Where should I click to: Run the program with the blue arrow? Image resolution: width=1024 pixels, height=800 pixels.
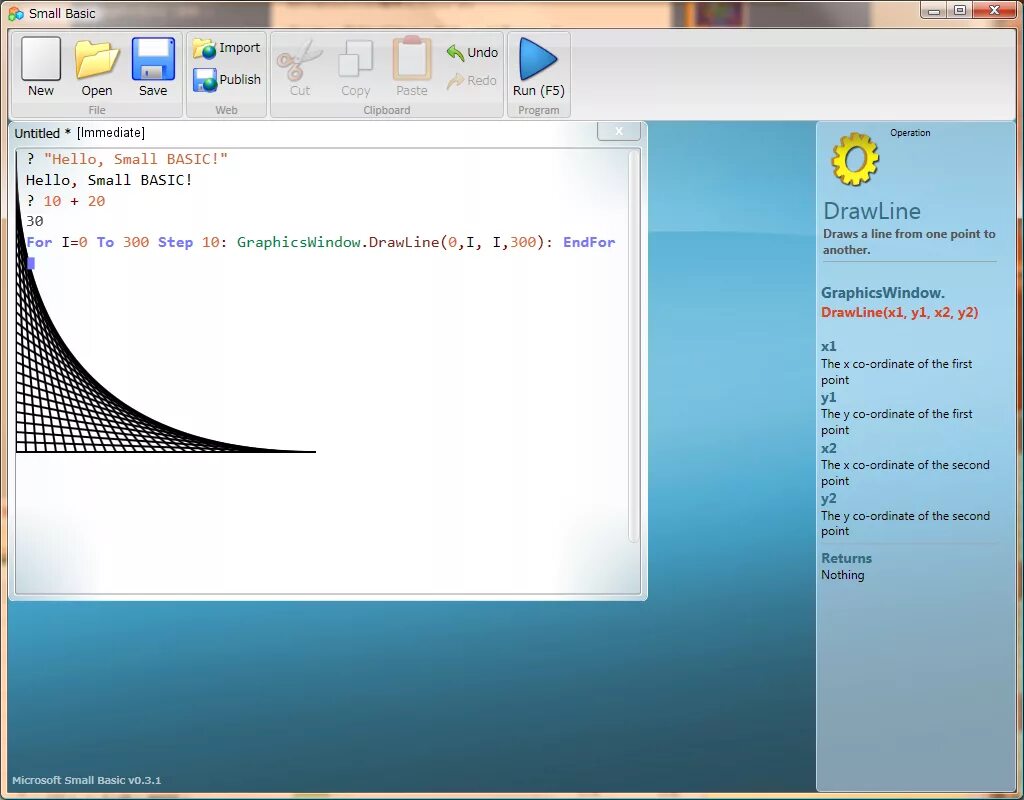pyautogui.click(x=538, y=67)
